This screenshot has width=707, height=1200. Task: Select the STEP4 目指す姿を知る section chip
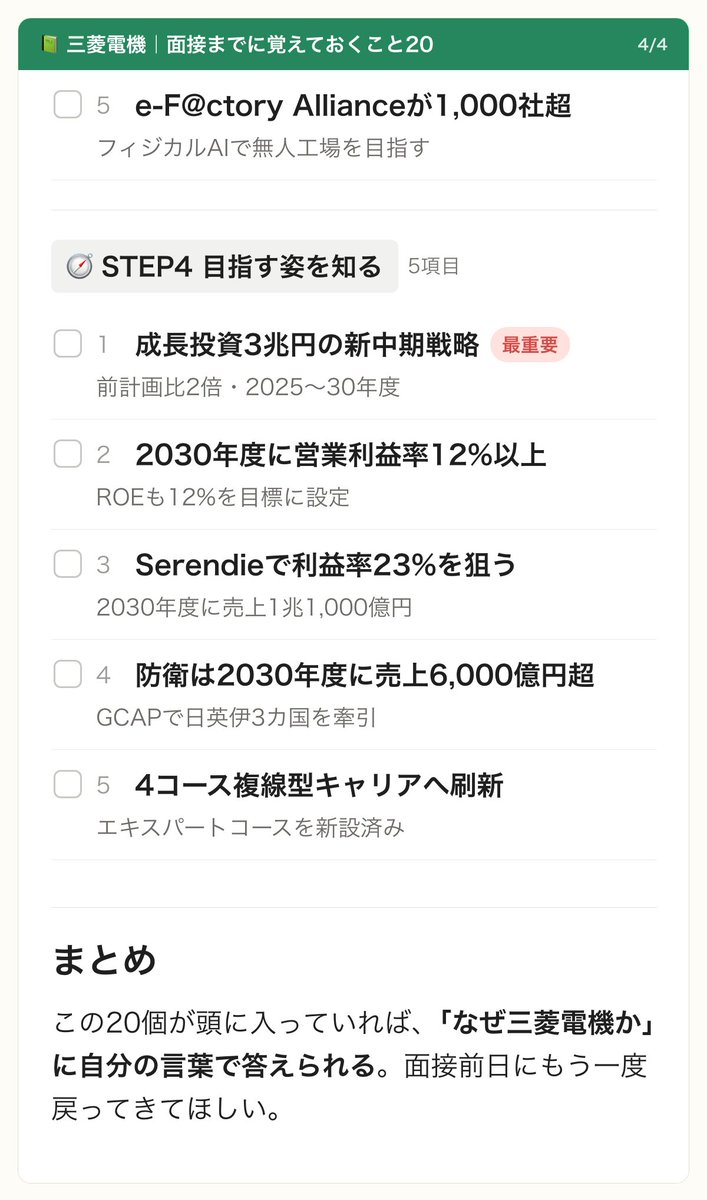coord(225,267)
